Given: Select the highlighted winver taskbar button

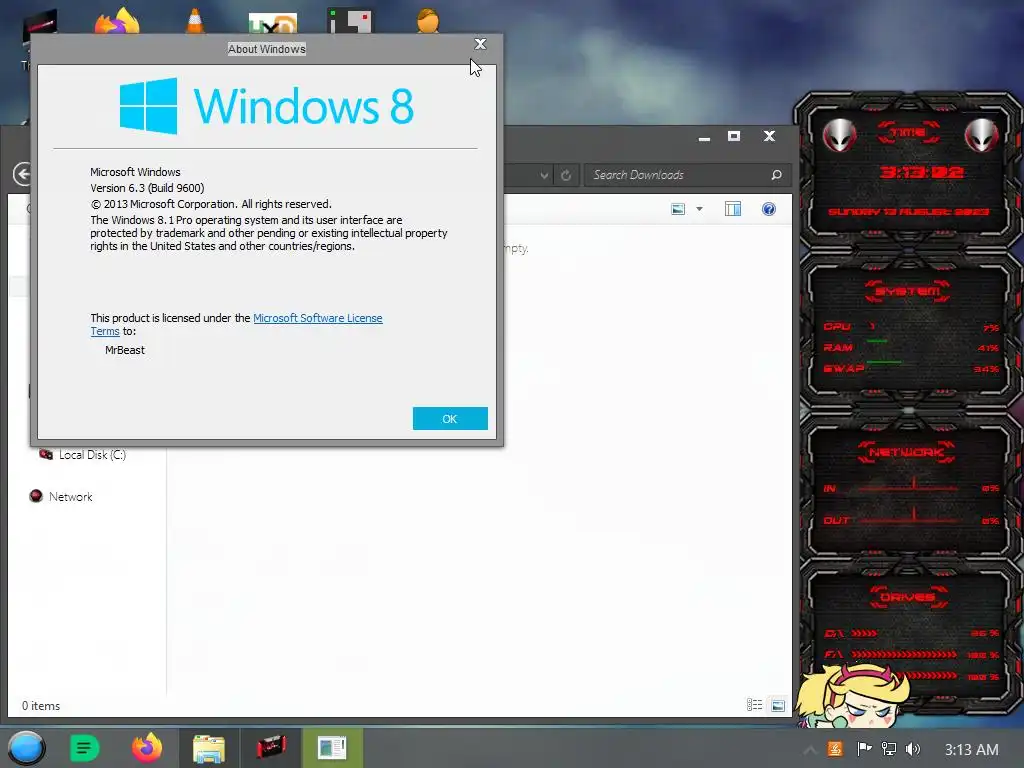Looking at the screenshot, I should pos(332,748).
